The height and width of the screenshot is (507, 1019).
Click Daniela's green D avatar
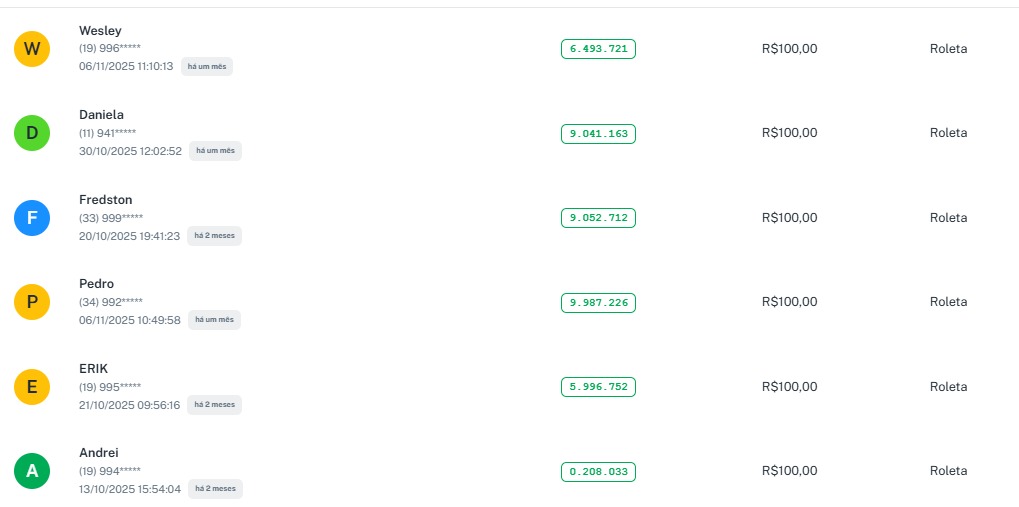[32, 133]
